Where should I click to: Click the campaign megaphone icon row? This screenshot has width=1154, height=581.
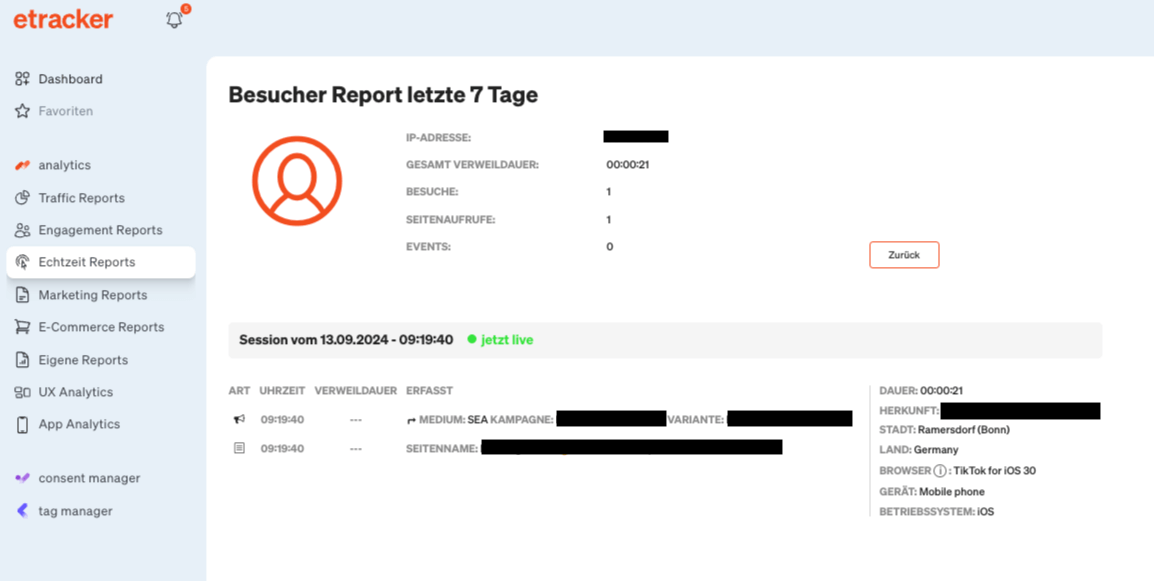point(239,420)
